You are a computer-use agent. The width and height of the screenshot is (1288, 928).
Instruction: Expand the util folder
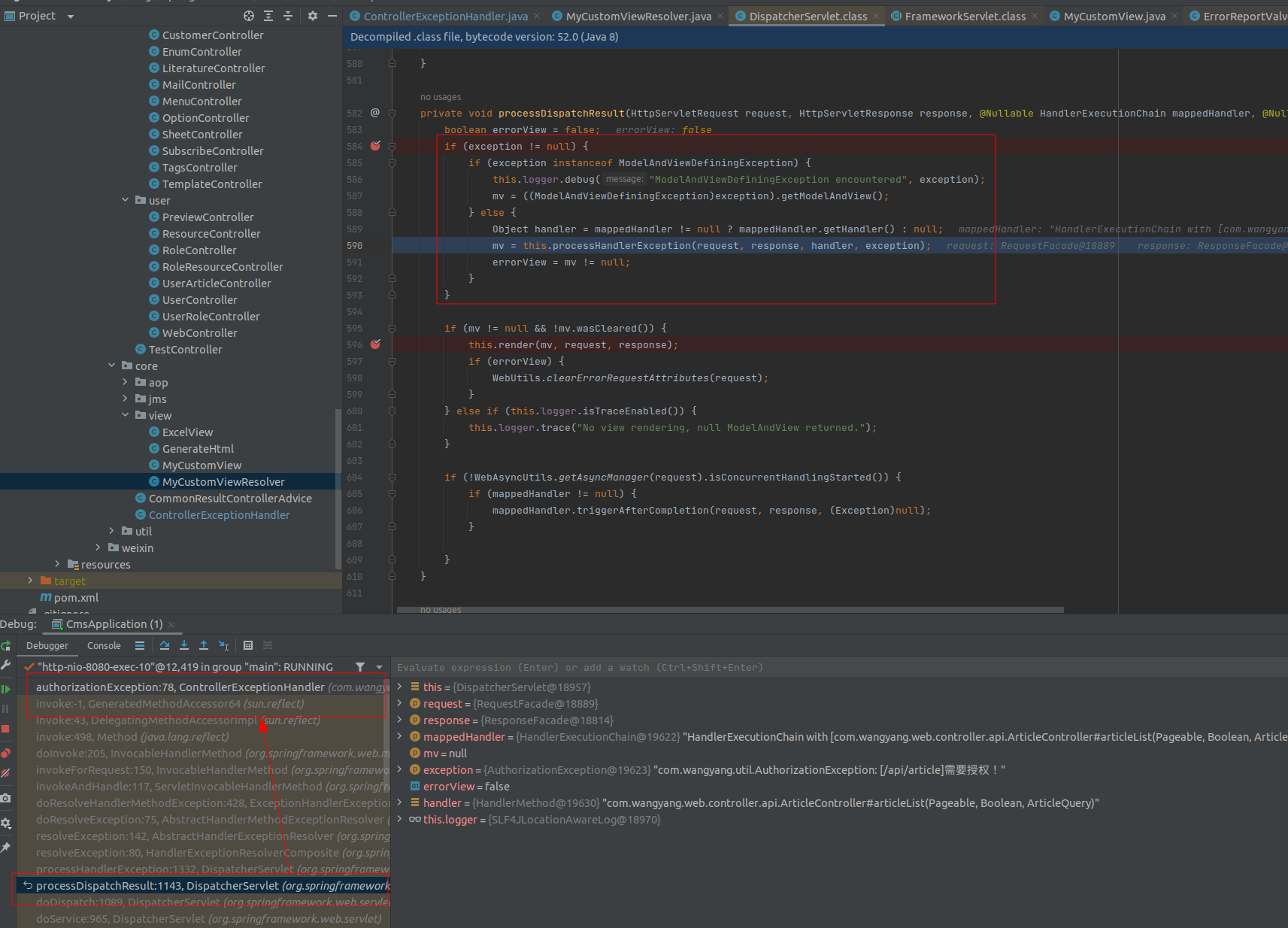112,531
